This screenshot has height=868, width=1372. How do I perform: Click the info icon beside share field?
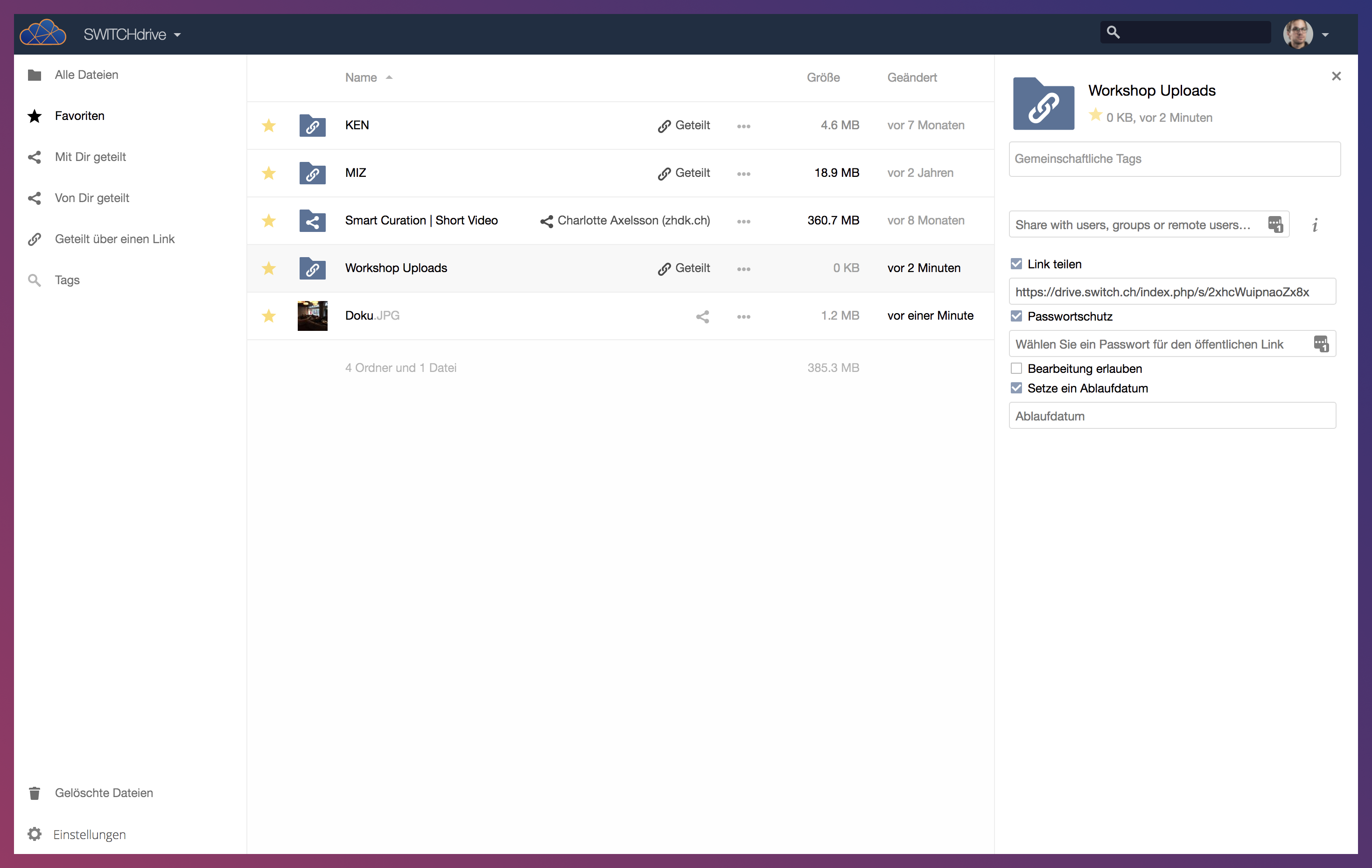pos(1315,225)
